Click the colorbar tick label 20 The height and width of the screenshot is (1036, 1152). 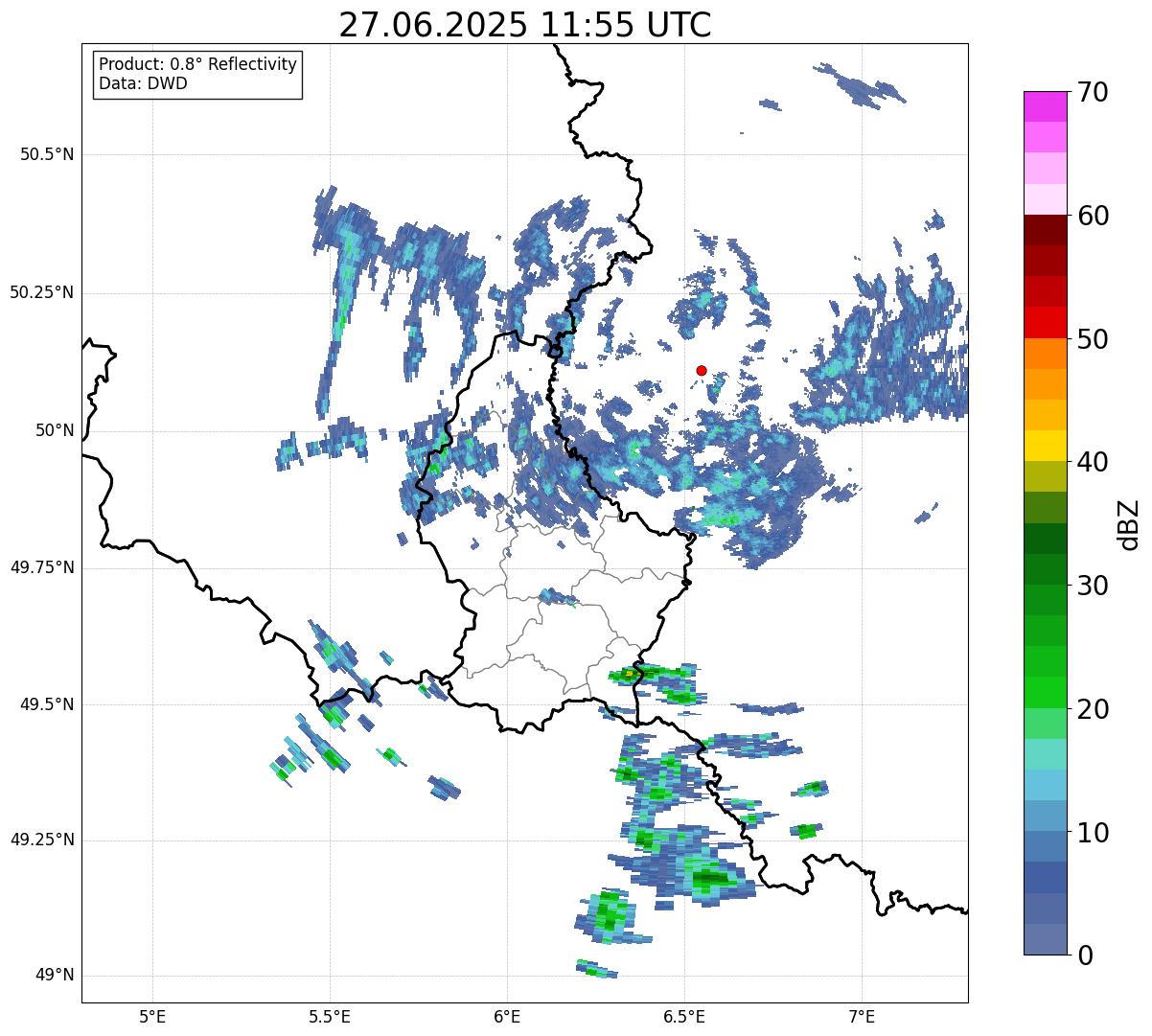click(1093, 709)
